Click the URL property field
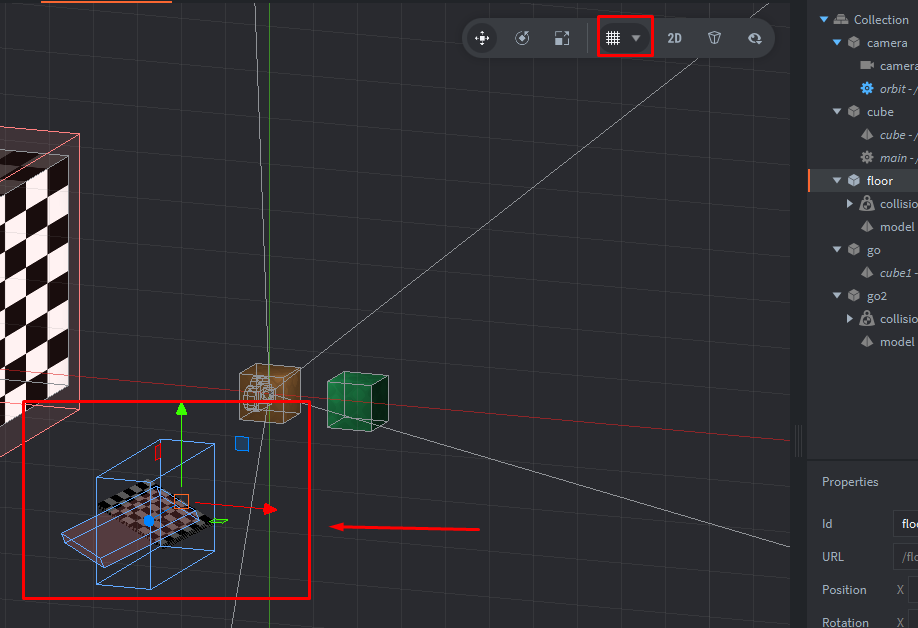The width and height of the screenshot is (918, 628). (905, 557)
